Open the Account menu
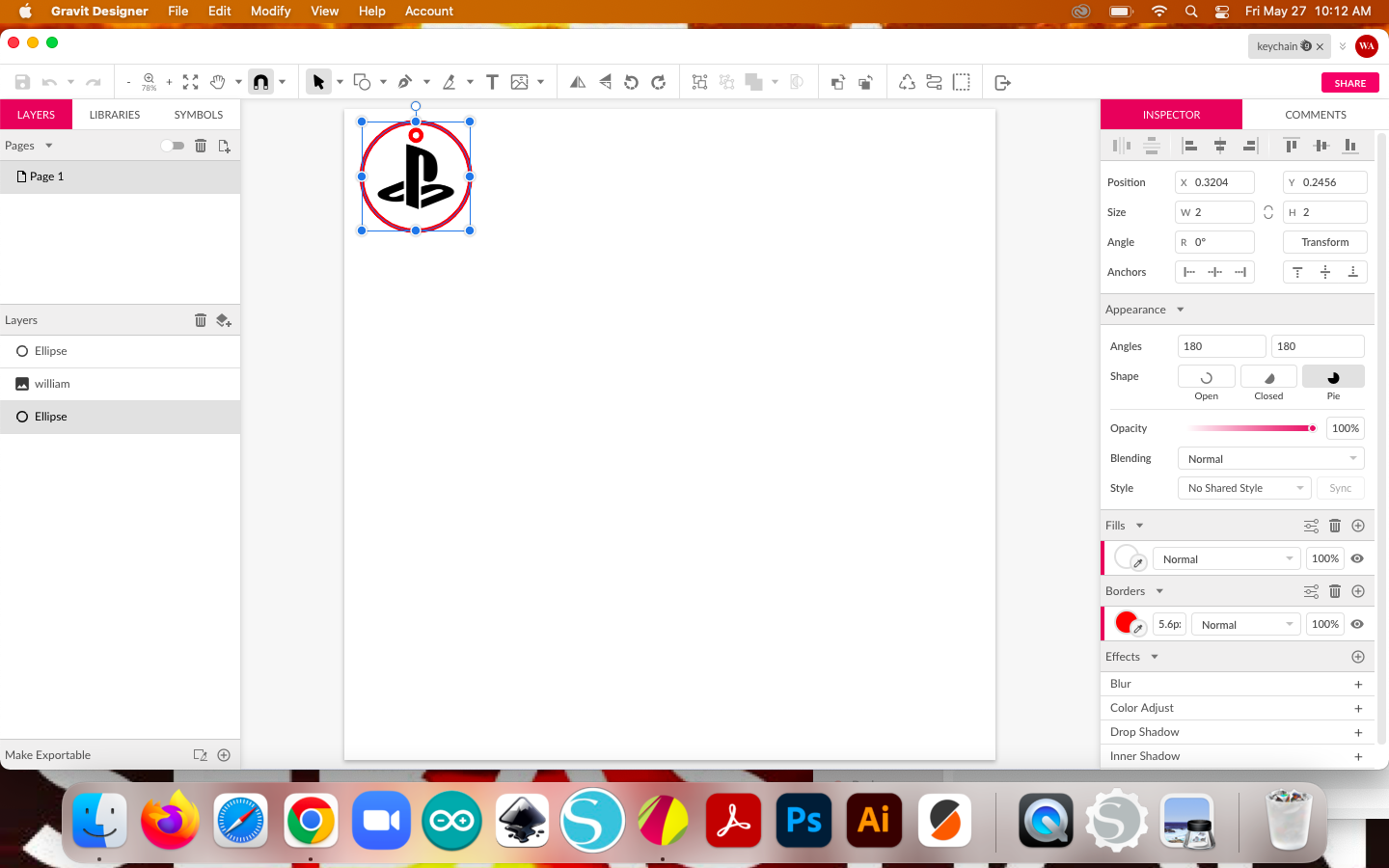 pyautogui.click(x=429, y=12)
